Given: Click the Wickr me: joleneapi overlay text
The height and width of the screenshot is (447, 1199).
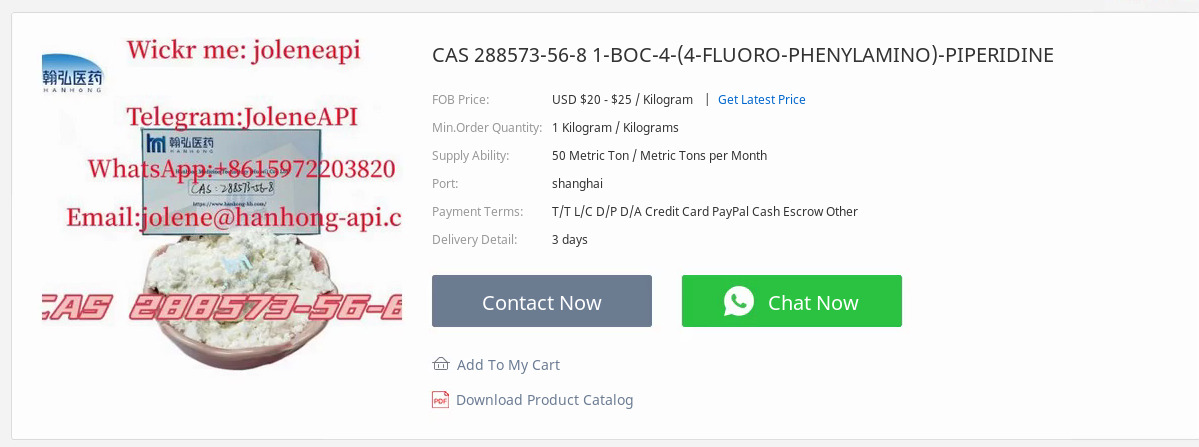Looking at the screenshot, I should [243, 50].
